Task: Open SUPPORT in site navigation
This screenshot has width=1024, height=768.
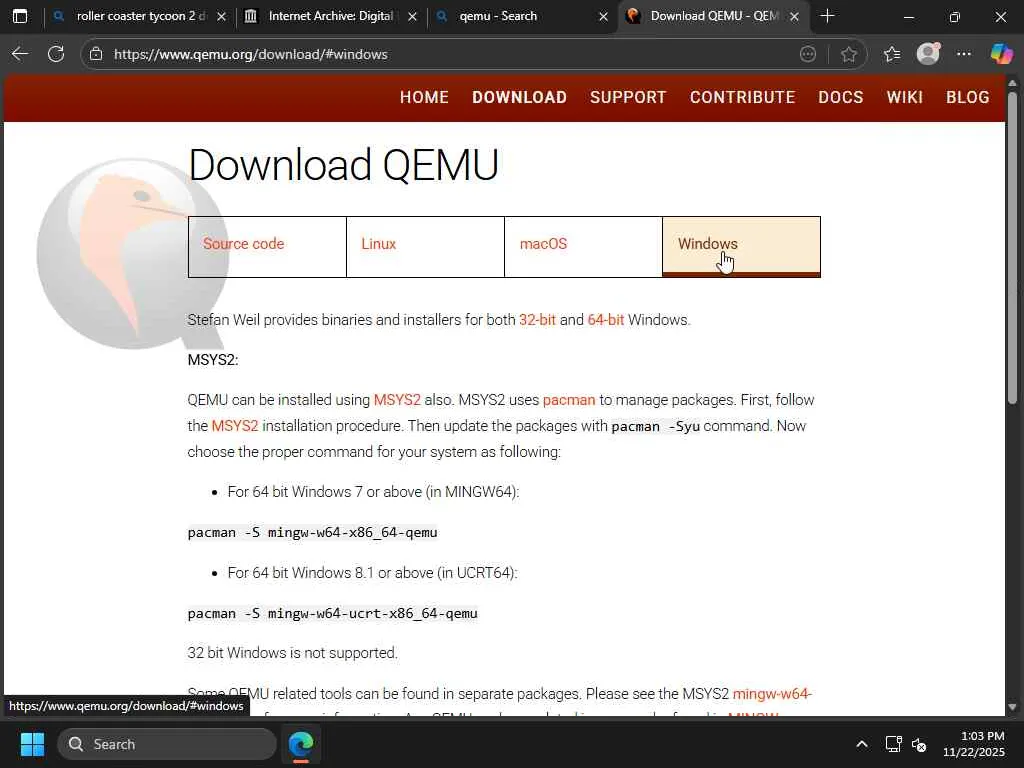Action: point(628,97)
